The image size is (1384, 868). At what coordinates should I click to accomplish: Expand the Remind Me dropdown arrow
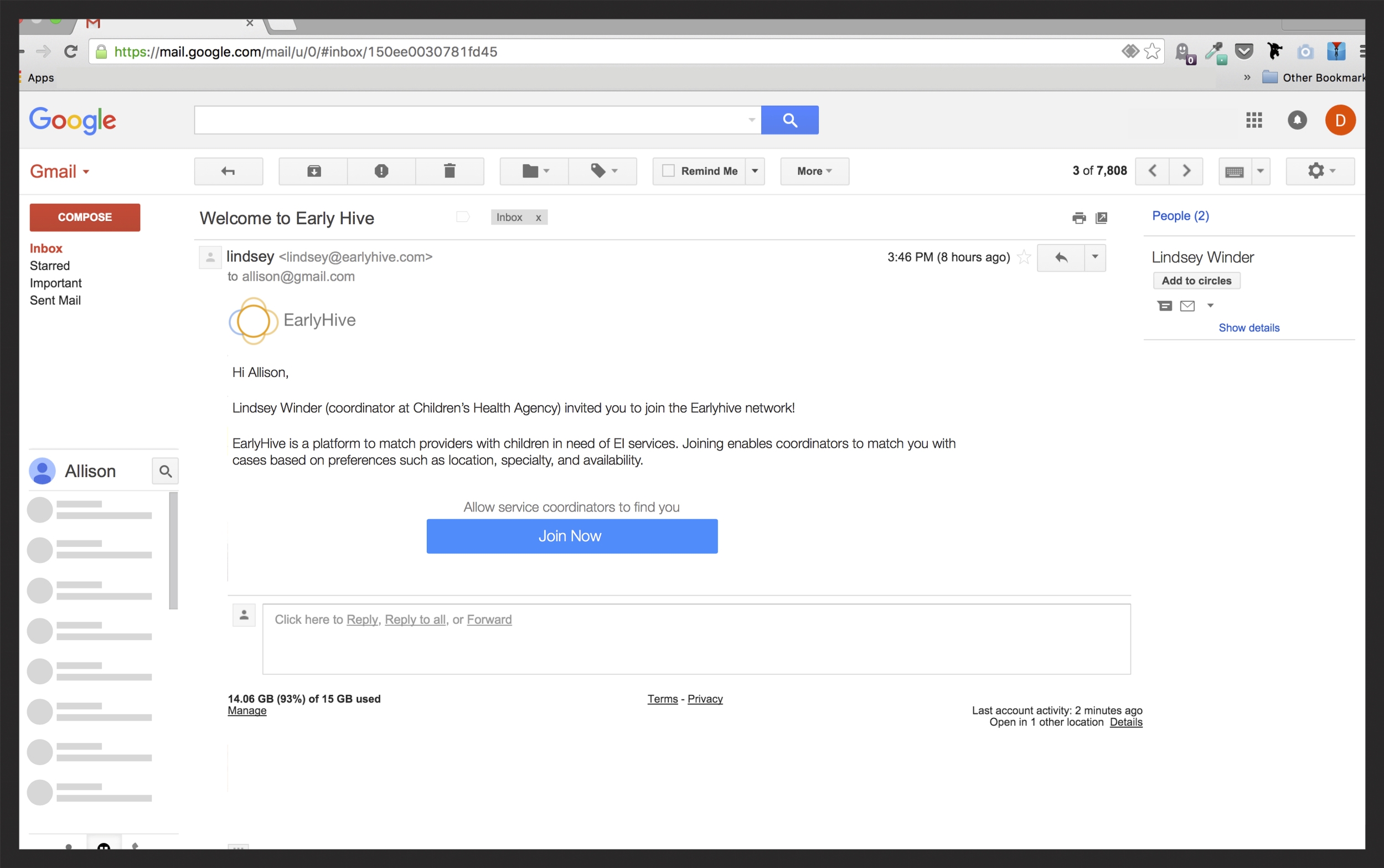click(x=755, y=171)
